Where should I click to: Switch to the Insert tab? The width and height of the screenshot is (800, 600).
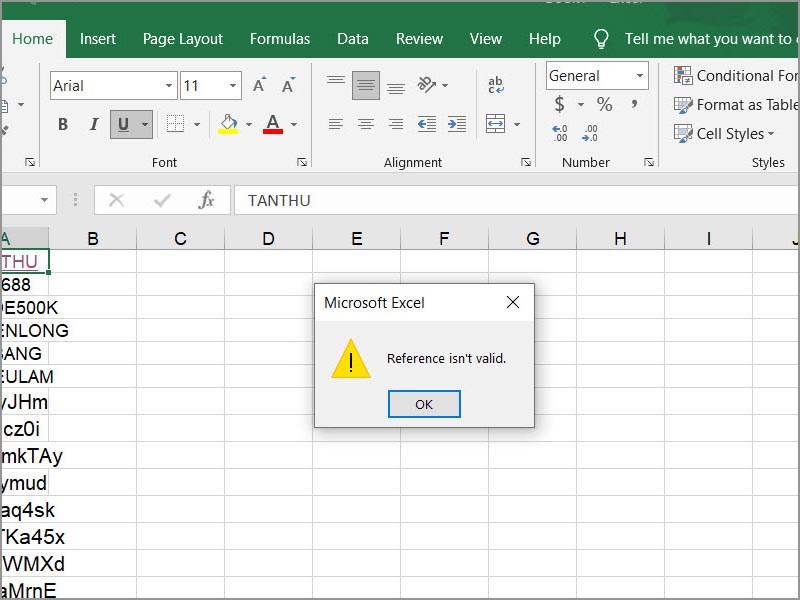98,39
